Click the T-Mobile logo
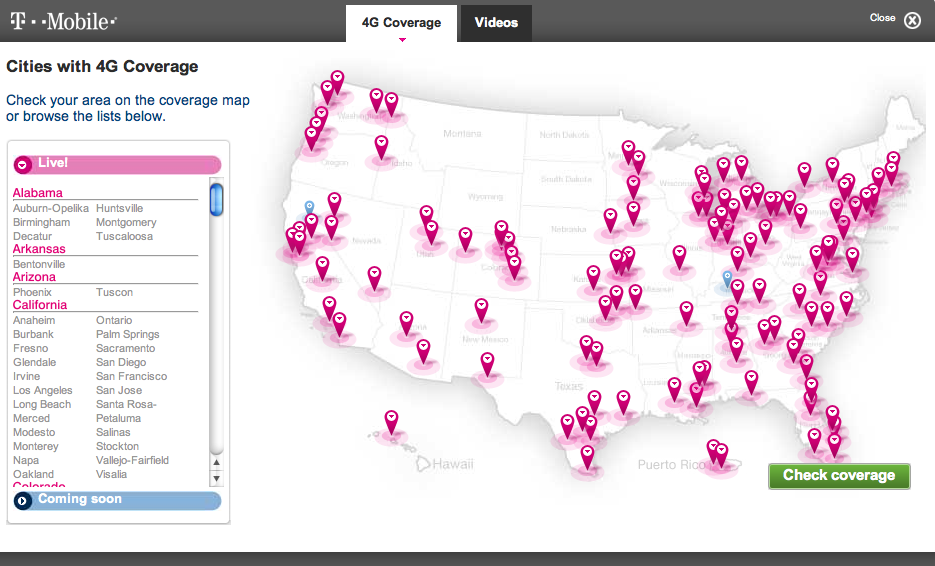 (63, 20)
